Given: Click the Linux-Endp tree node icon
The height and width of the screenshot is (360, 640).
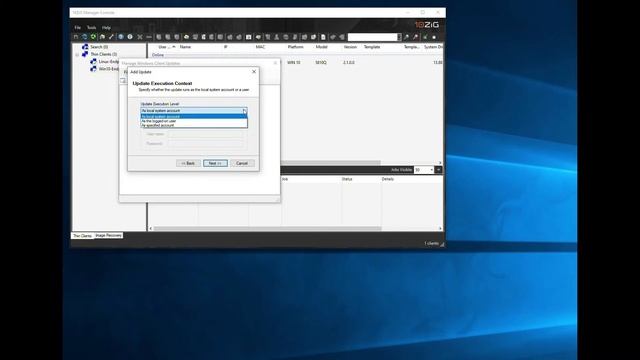Looking at the screenshot, I should click(x=93, y=62).
